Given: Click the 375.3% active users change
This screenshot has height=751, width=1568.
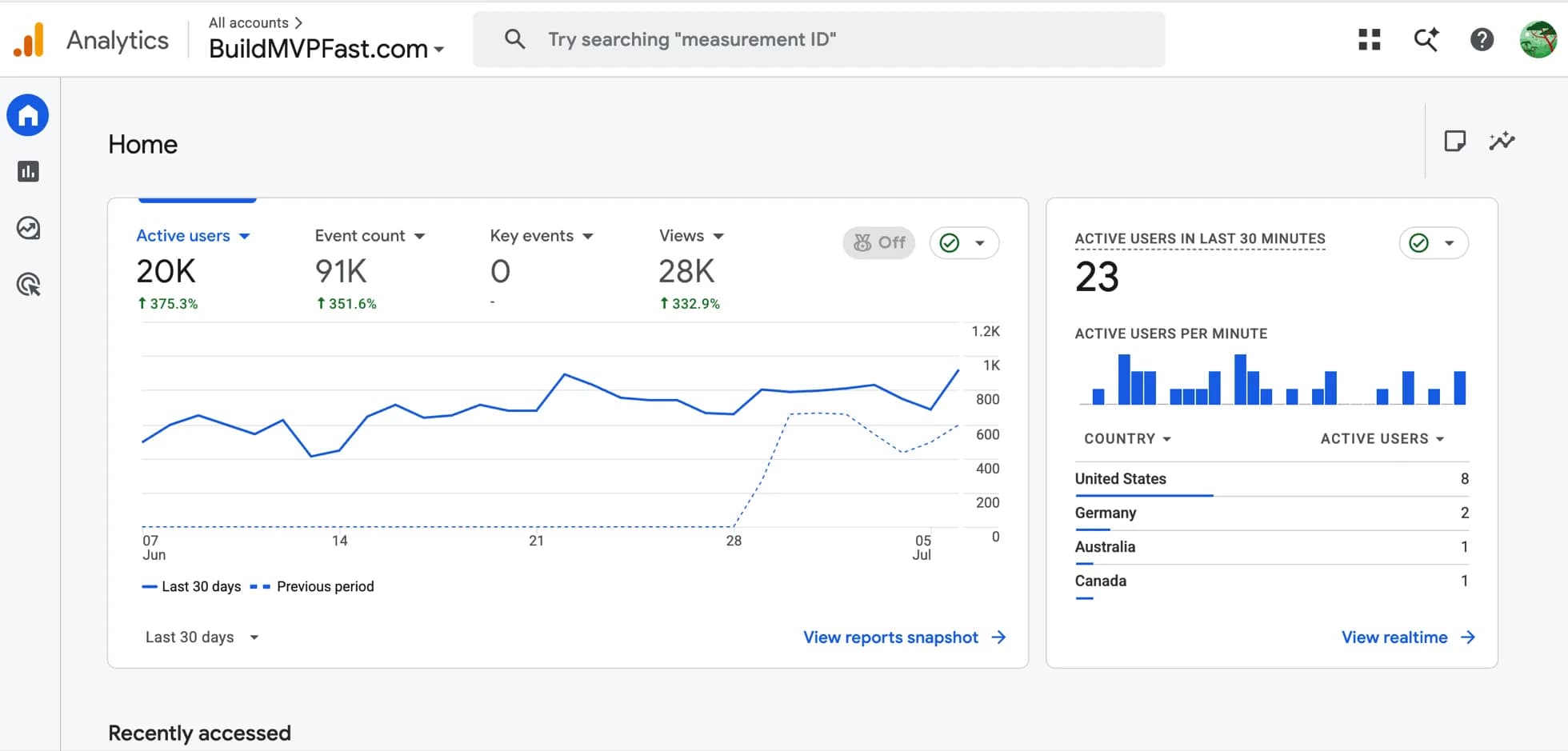Looking at the screenshot, I should pyautogui.click(x=167, y=304).
